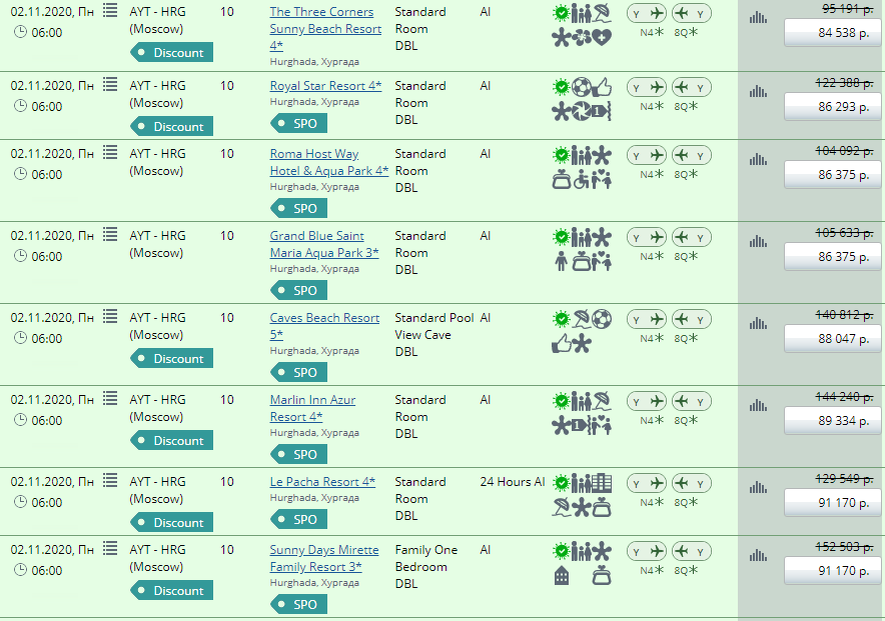Click outbound flight Y icon on Royal Star row
885x621 pixels.
pos(647,87)
